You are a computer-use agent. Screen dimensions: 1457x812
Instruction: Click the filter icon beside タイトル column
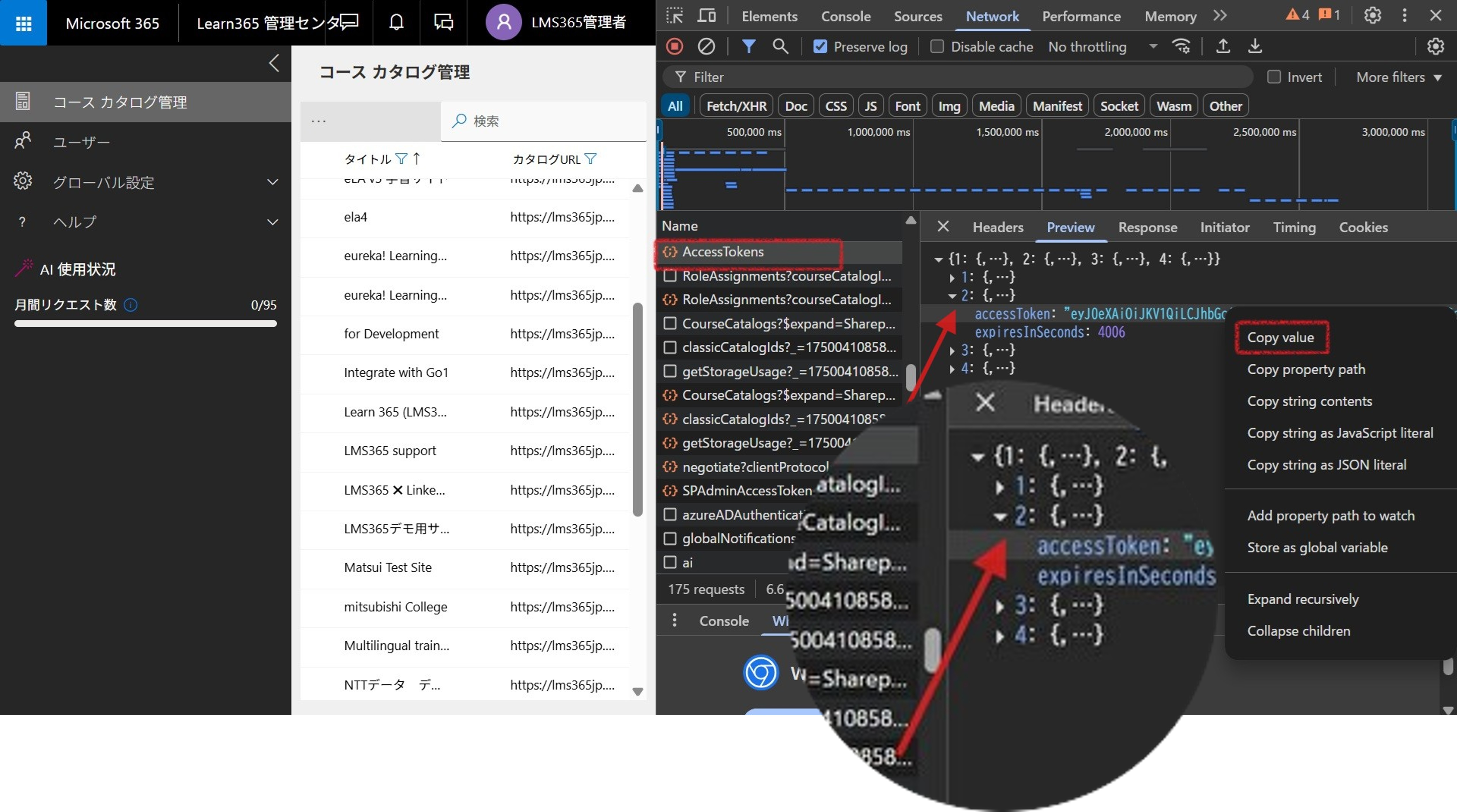(401, 159)
